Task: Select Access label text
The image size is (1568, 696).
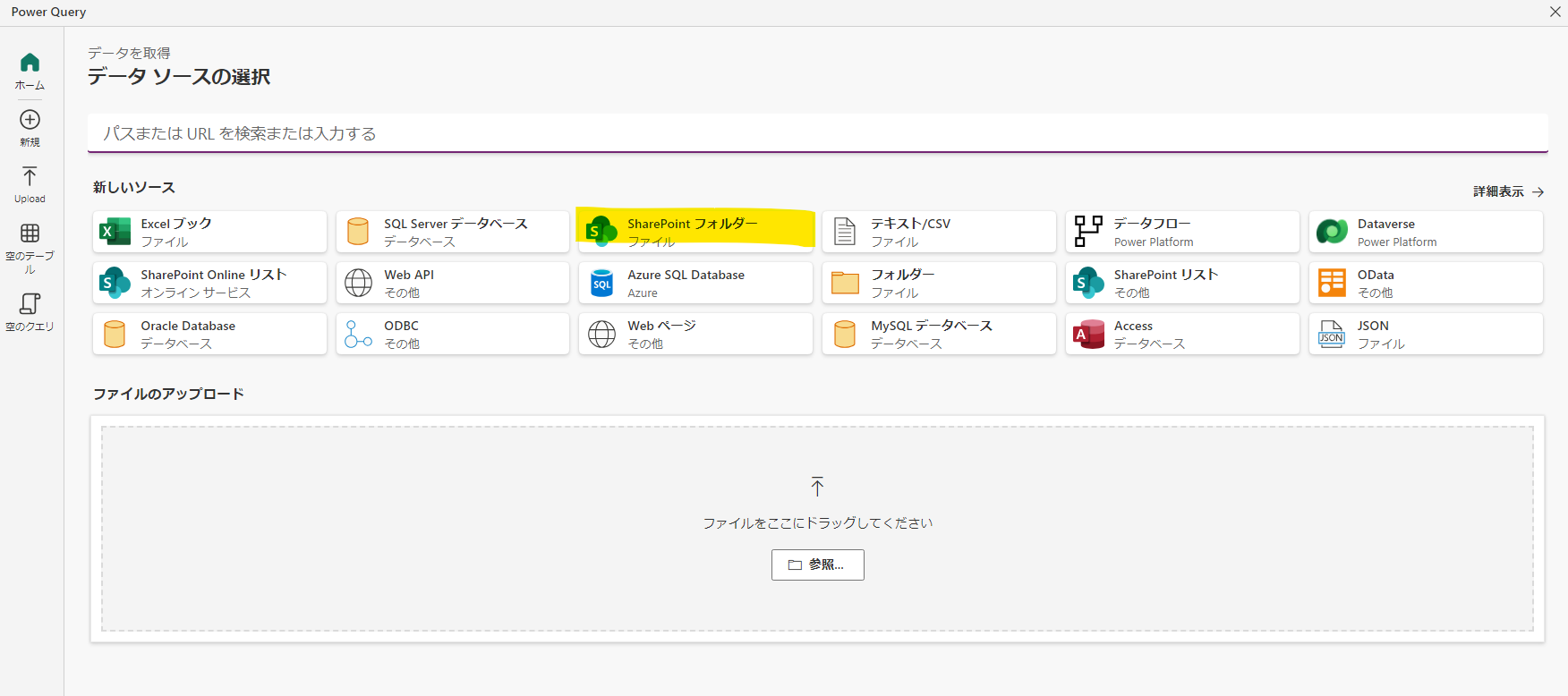Action: (1133, 326)
